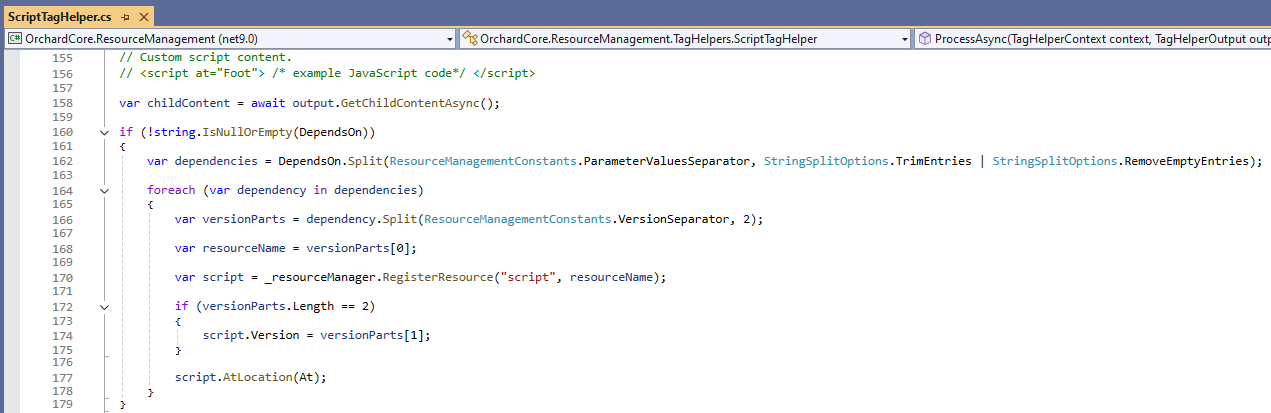This screenshot has height=413, width=1271.
Task: Click line number 158 in the margin
Action: [61, 103]
